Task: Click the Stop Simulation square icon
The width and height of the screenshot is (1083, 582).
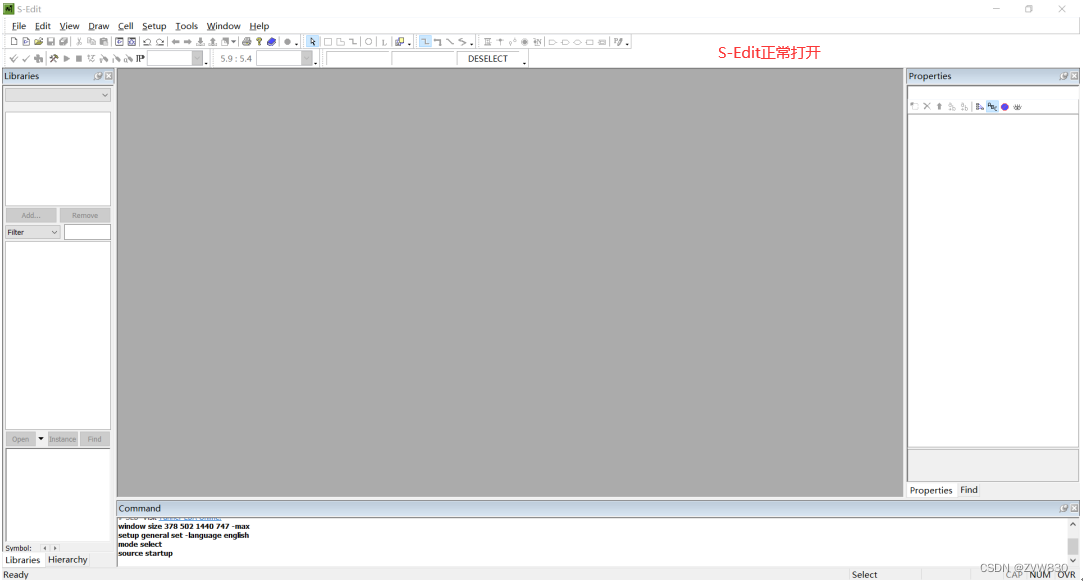Action: point(79,59)
